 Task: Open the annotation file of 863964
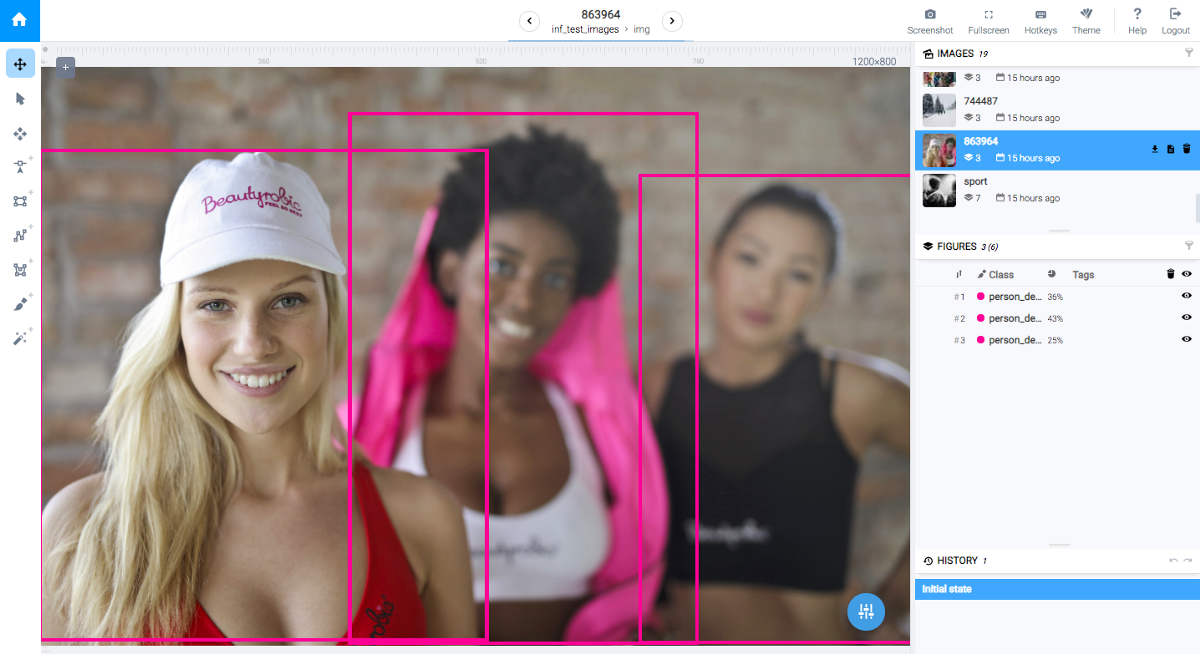tap(1171, 149)
